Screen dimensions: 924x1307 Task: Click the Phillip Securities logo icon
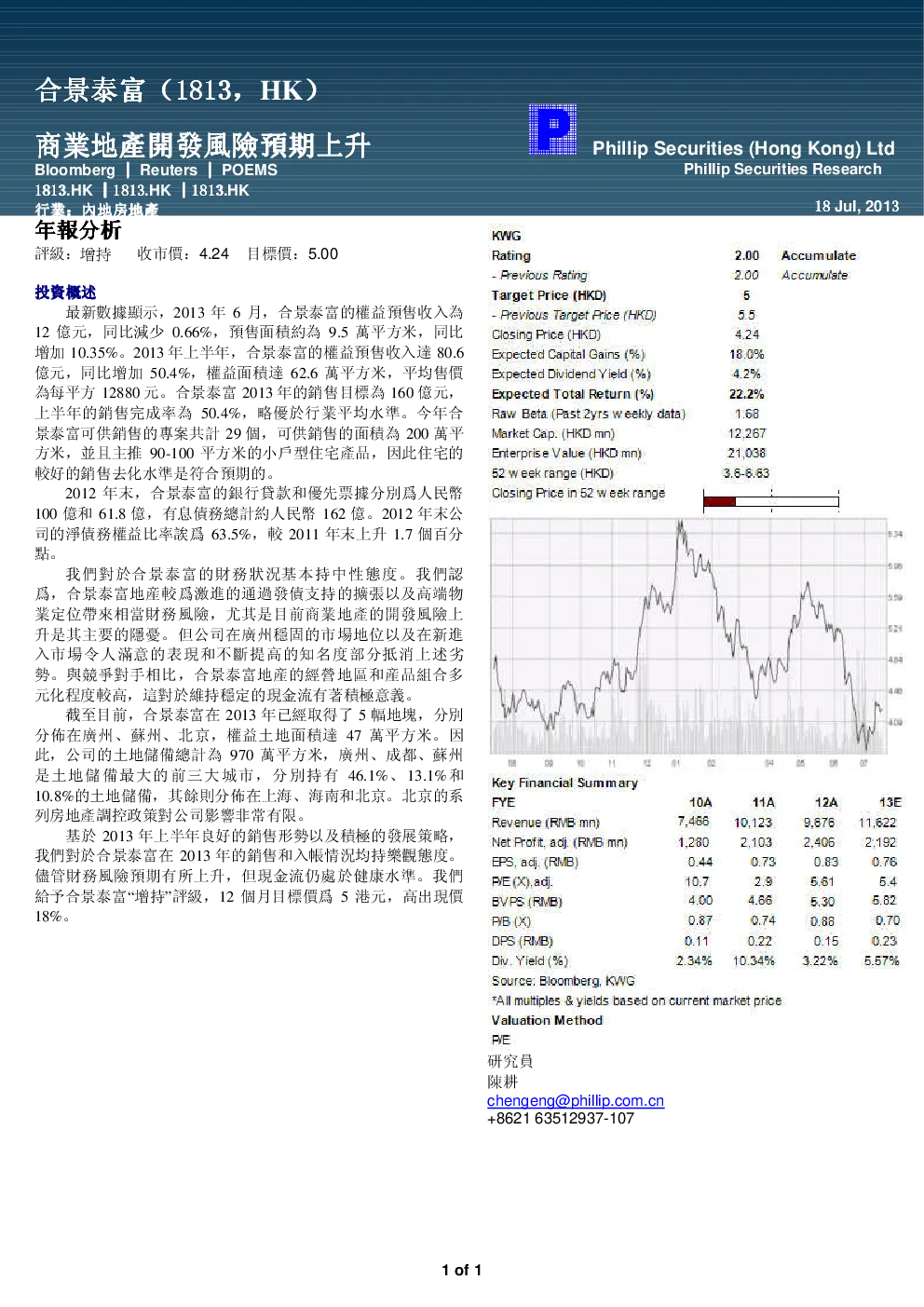point(553,129)
